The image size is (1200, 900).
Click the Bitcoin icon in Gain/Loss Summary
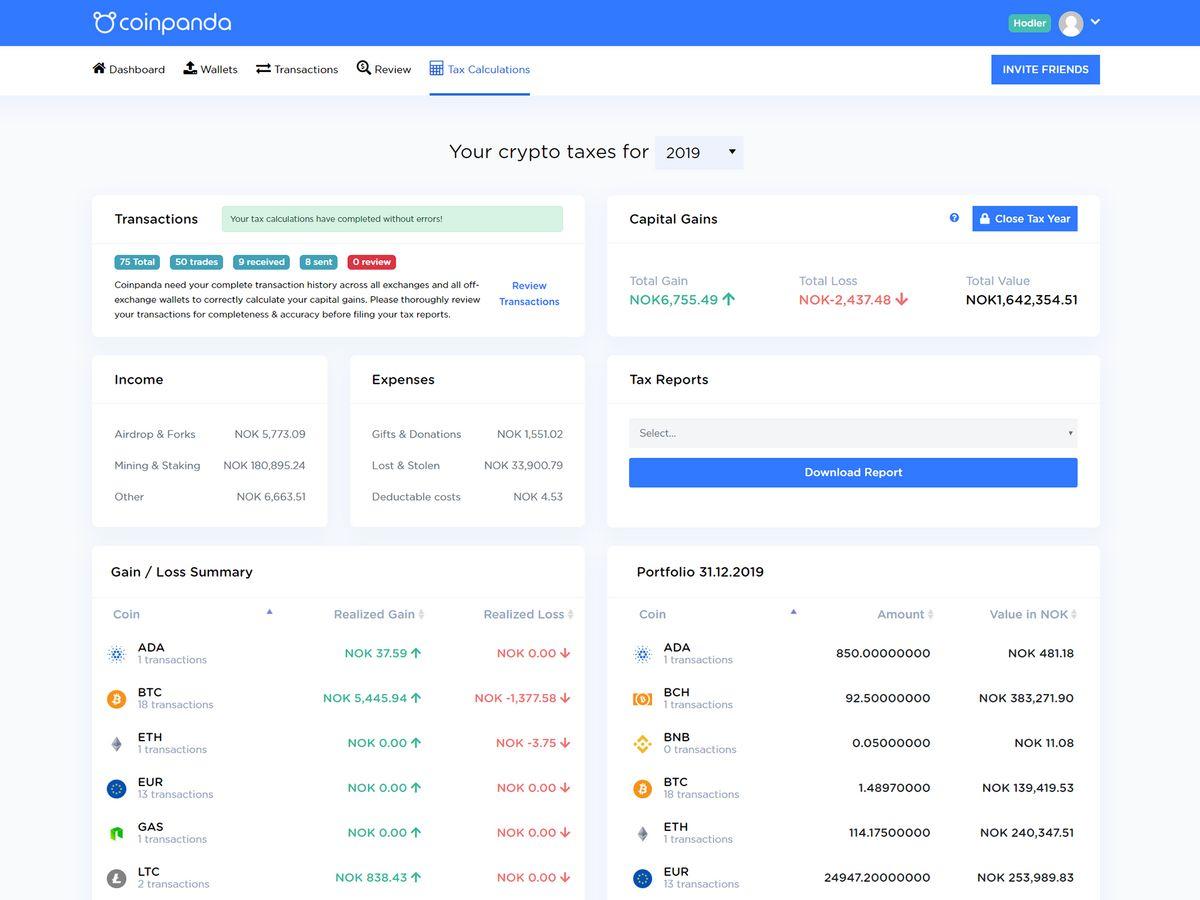point(117,698)
